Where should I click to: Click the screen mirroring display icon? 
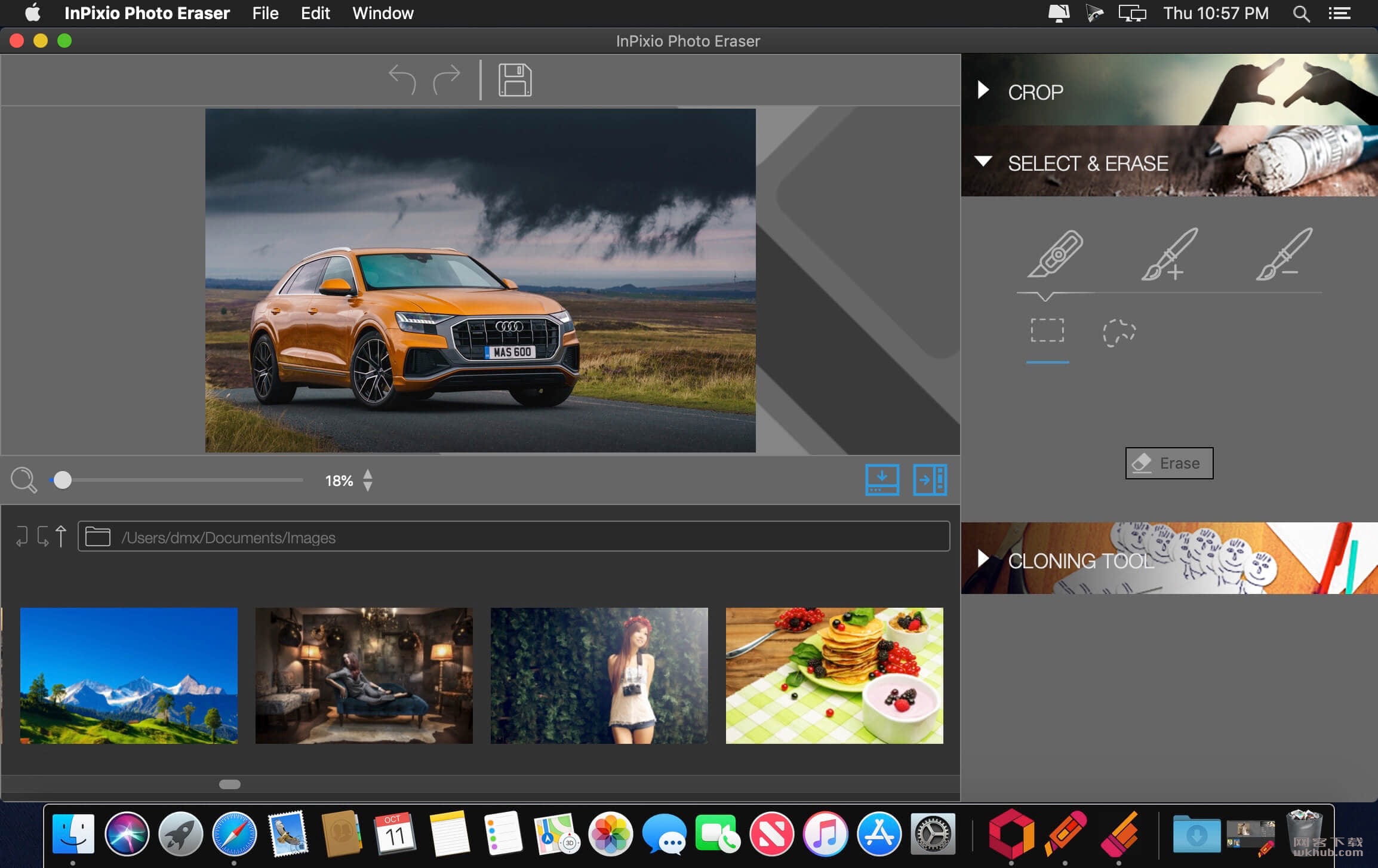(x=1132, y=13)
